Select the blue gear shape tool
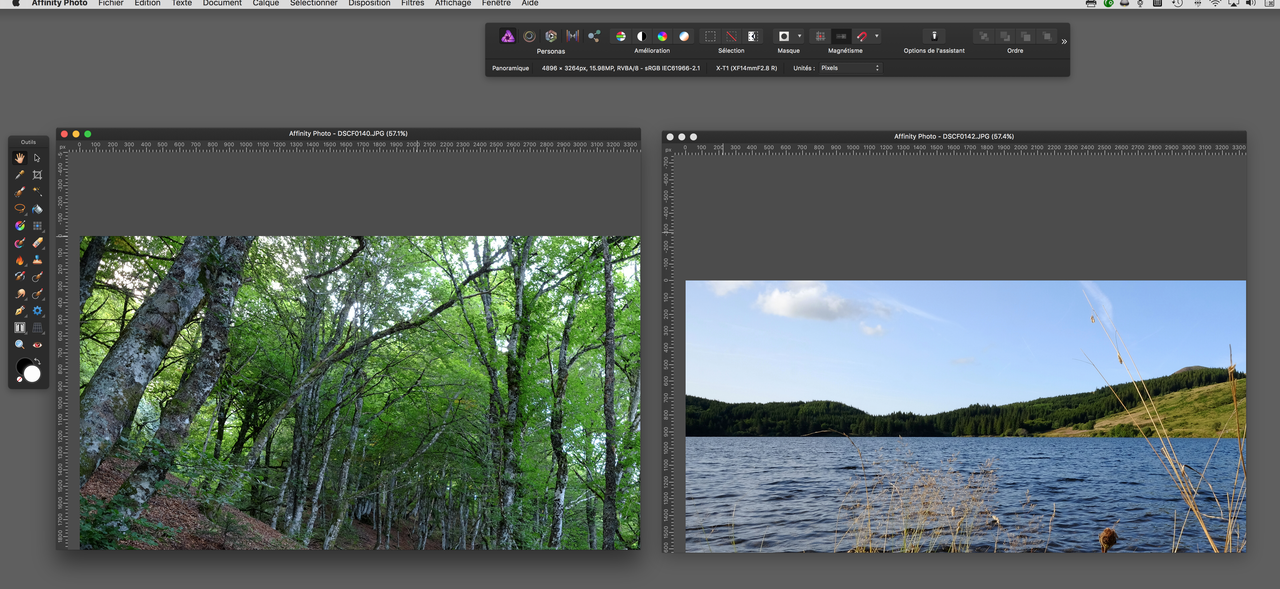 pos(37,311)
